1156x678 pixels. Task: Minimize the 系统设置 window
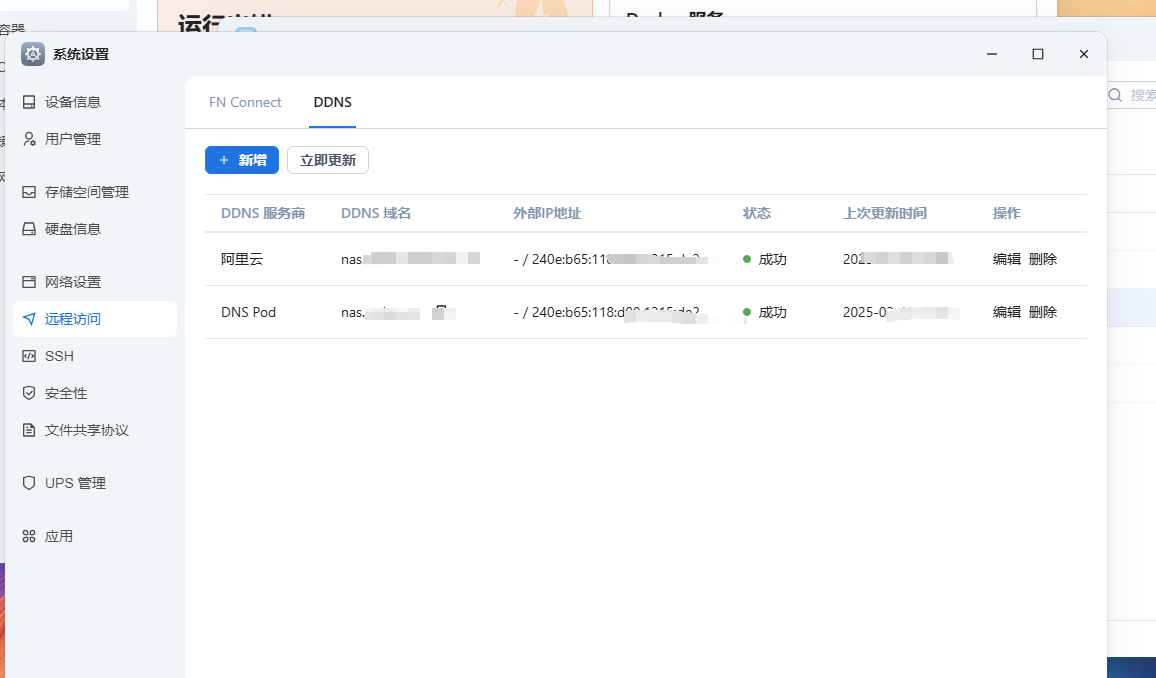pos(992,54)
